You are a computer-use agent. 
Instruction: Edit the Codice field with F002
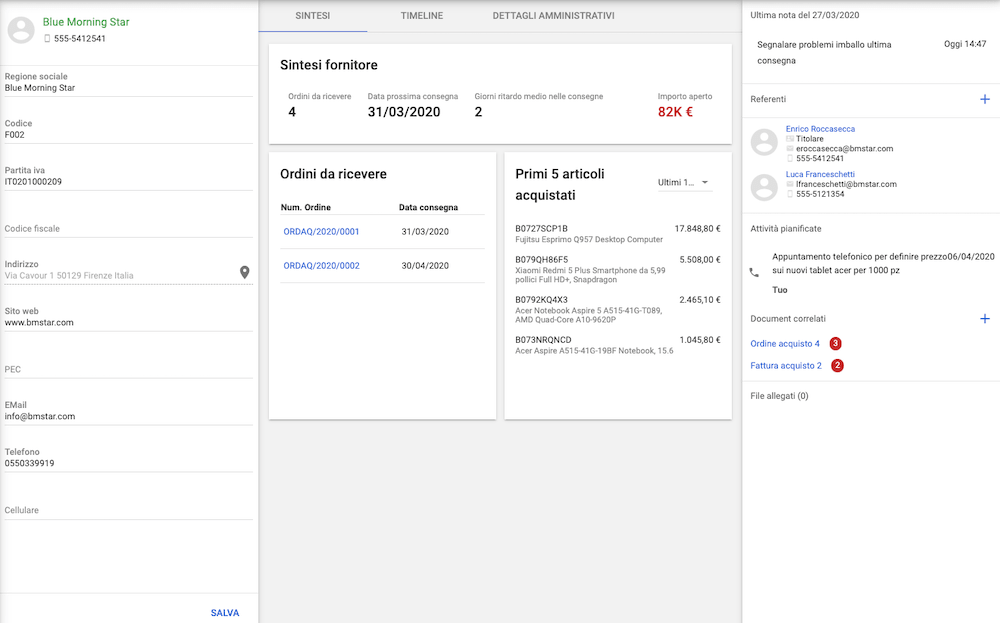click(x=129, y=129)
